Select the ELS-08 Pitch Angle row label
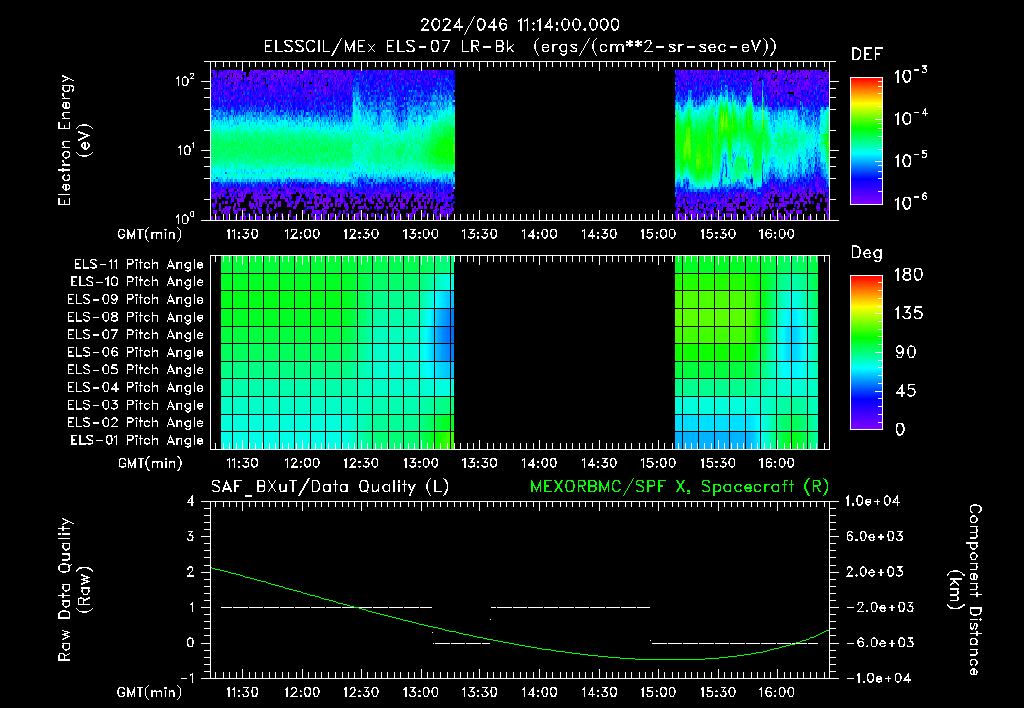The width and height of the screenshot is (1024, 708). [136, 317]
